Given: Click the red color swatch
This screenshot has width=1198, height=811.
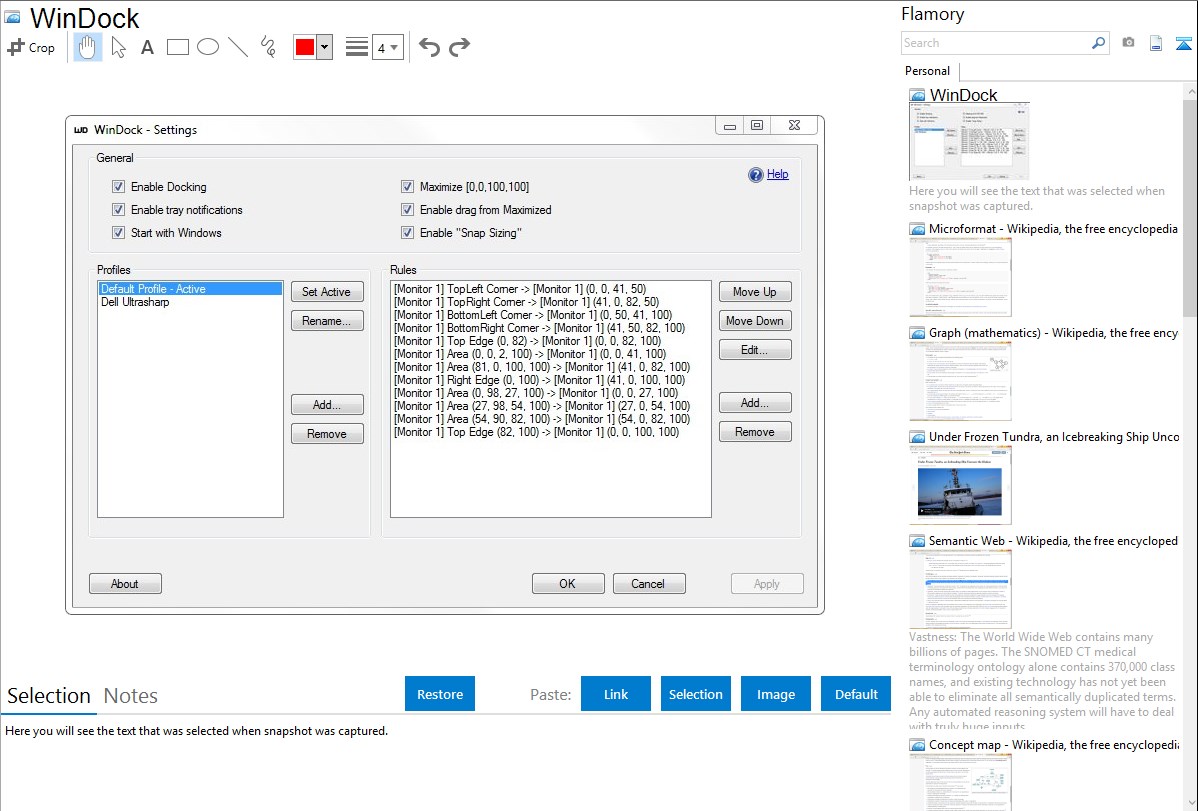Looking at the screenshot, I should click(x=304, y=47).
